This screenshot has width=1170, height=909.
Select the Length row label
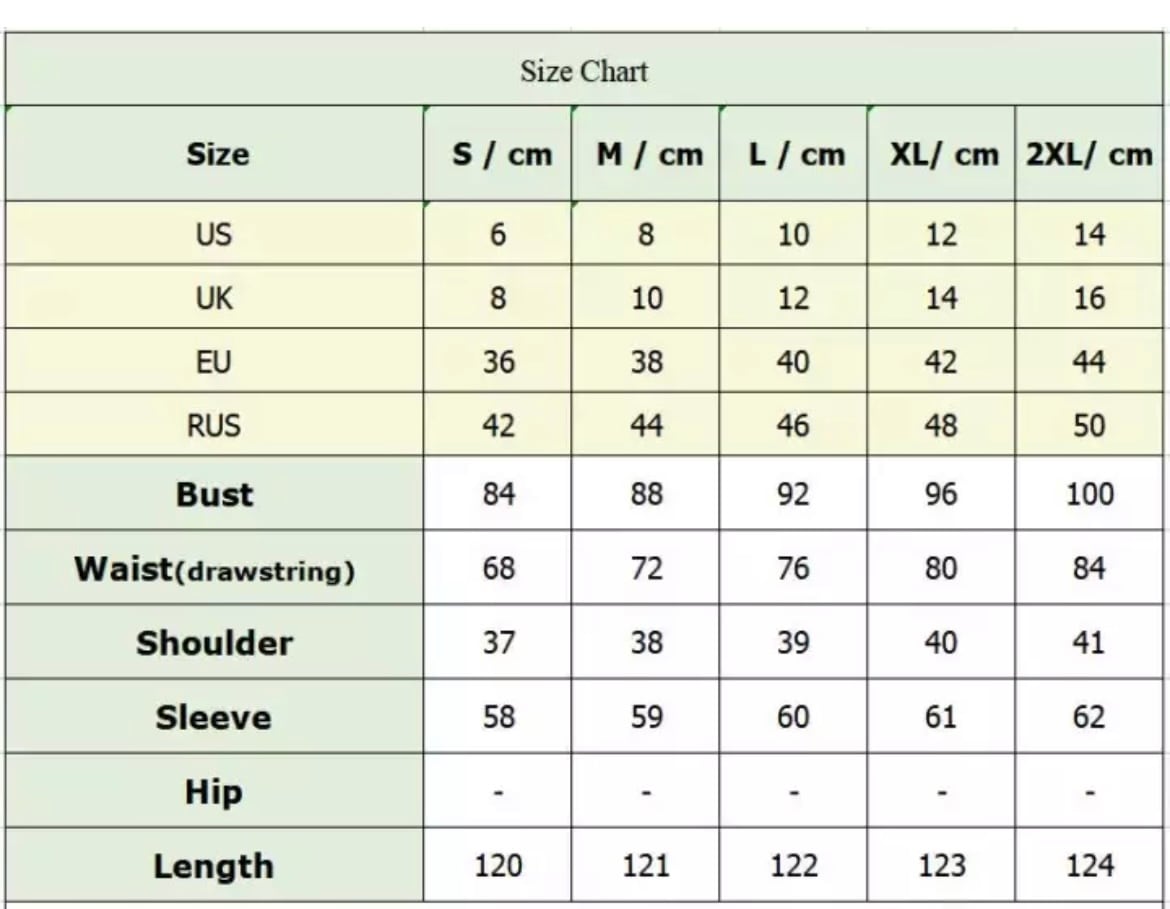coord(215,865)
